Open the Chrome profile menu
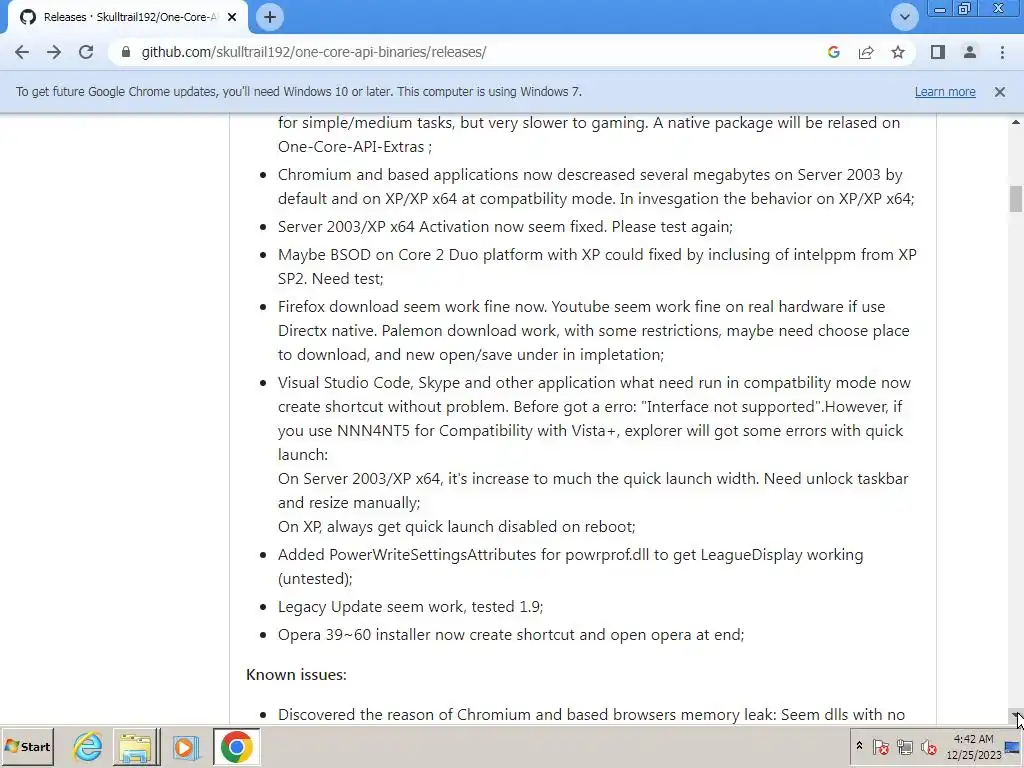 pos(970,52)
